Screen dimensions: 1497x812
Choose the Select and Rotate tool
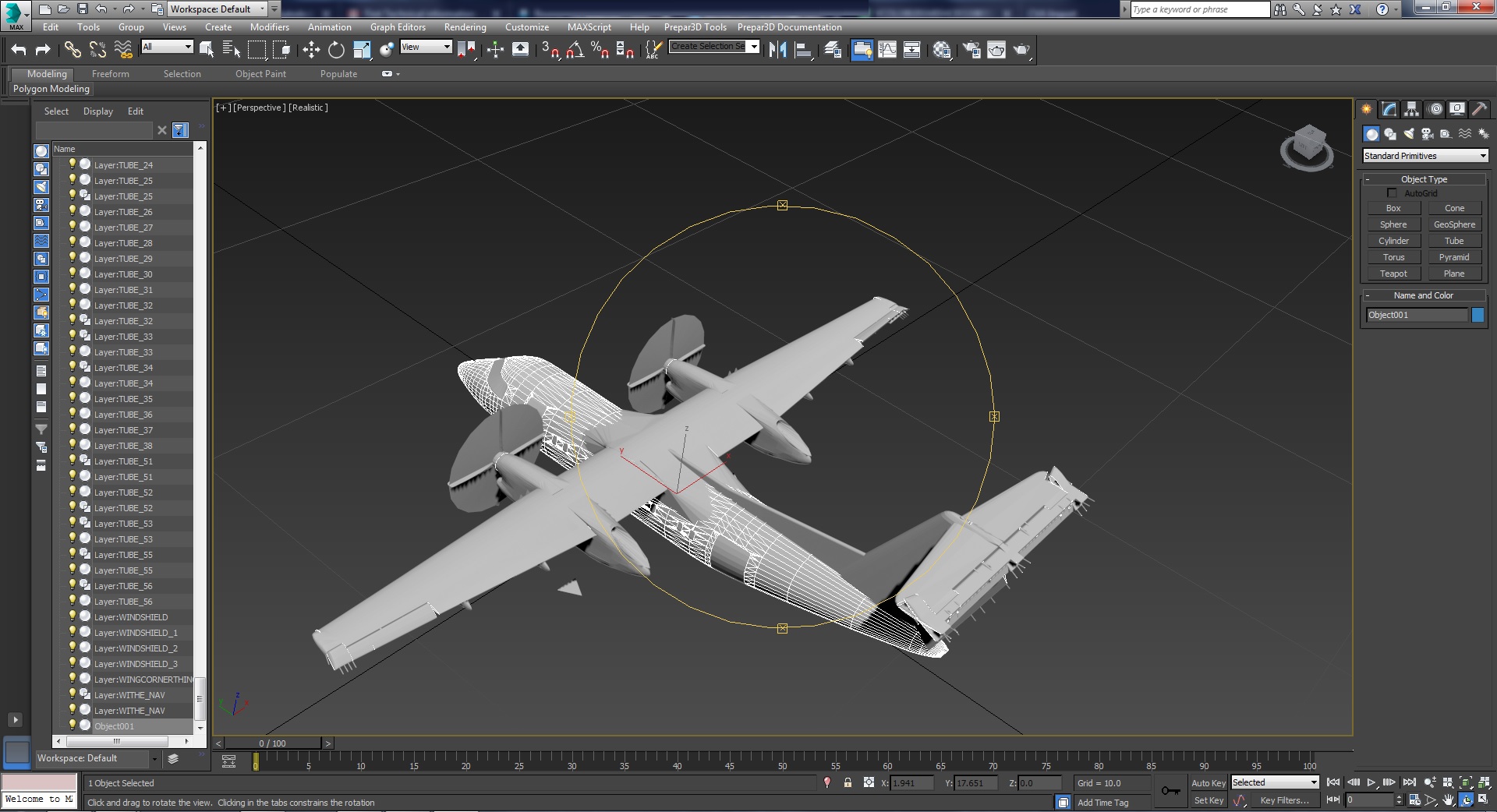pyautogui.click(x=336, y=50)
